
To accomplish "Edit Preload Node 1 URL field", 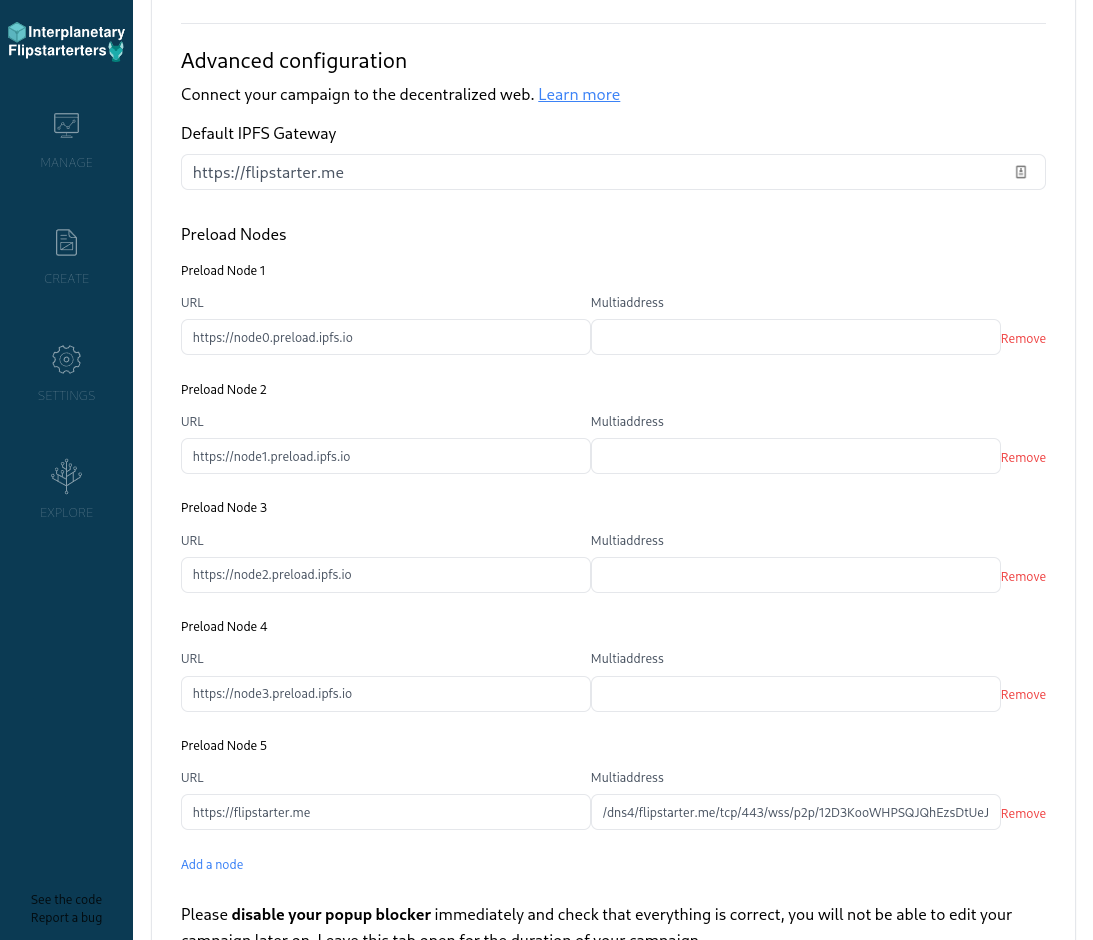I will (x=385, y=337).
